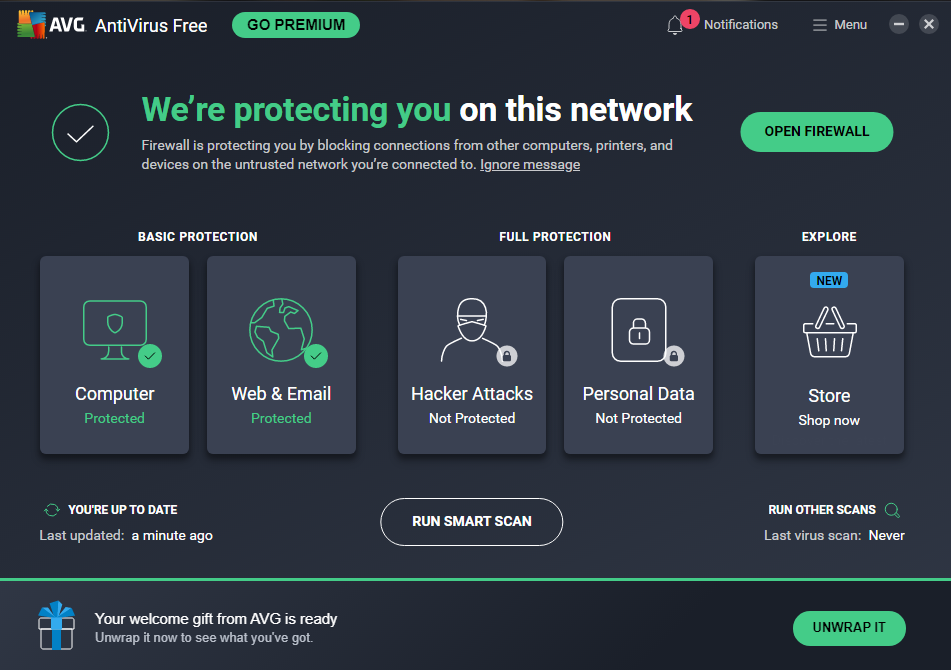The height and width of the screenshot is (670, 951).
Task: Click the Hacker Attacks masked figure icon
Action: 471,330
